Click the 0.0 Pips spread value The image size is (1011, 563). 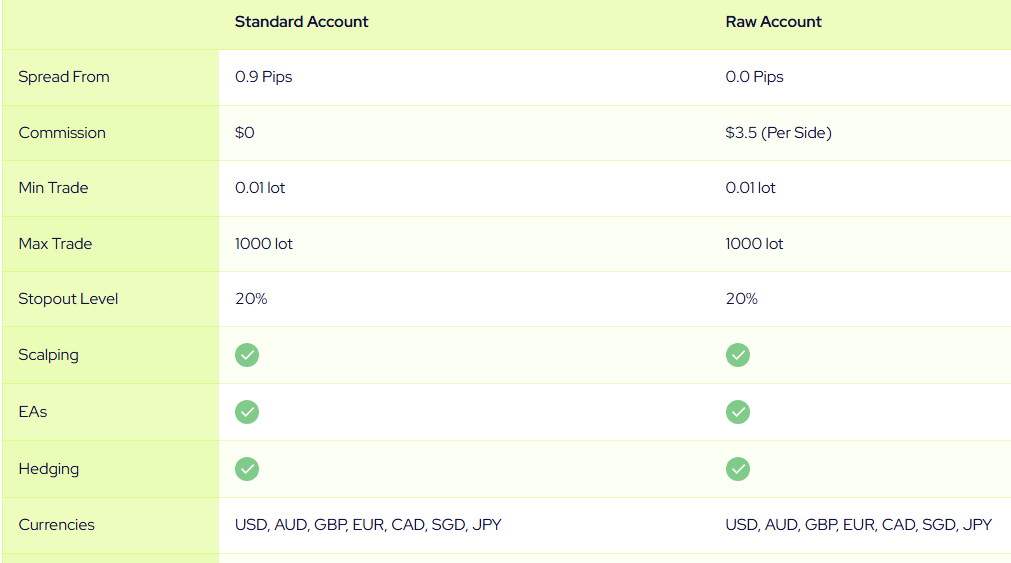tap(754, 77)
